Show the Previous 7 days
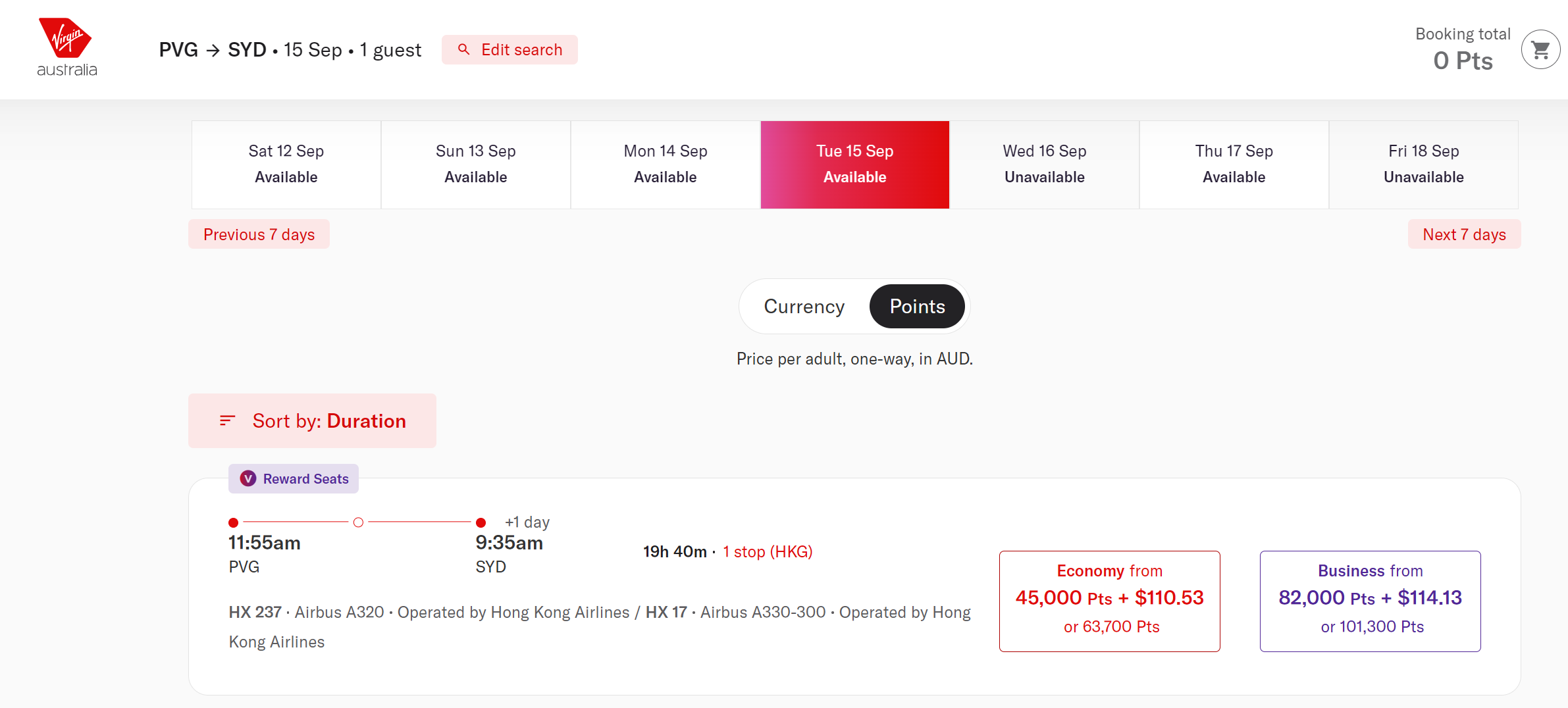This screenshot has height=708, width=1568. point(259,234)
